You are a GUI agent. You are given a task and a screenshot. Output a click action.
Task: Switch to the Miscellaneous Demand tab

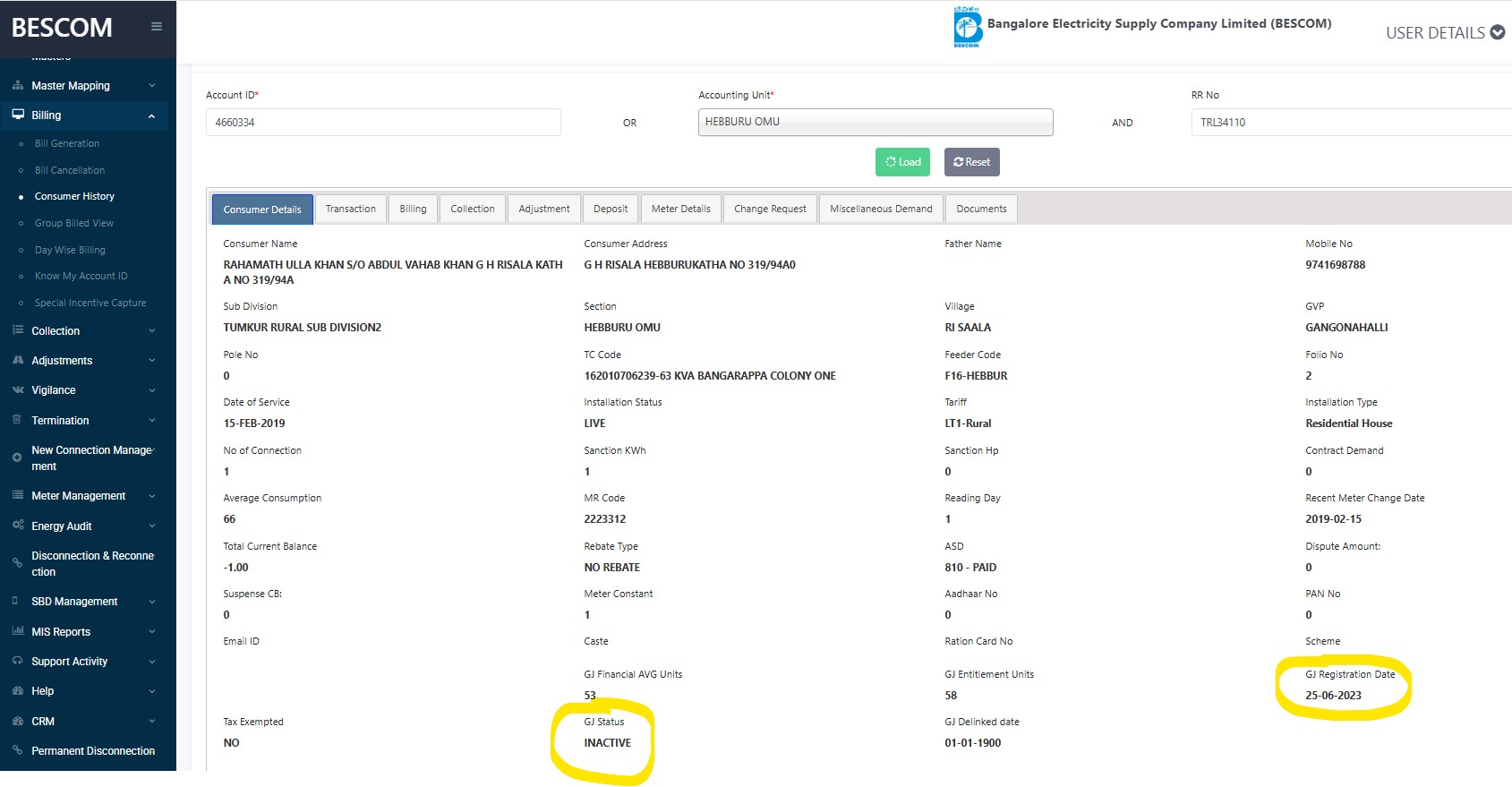tap(881, 209)
